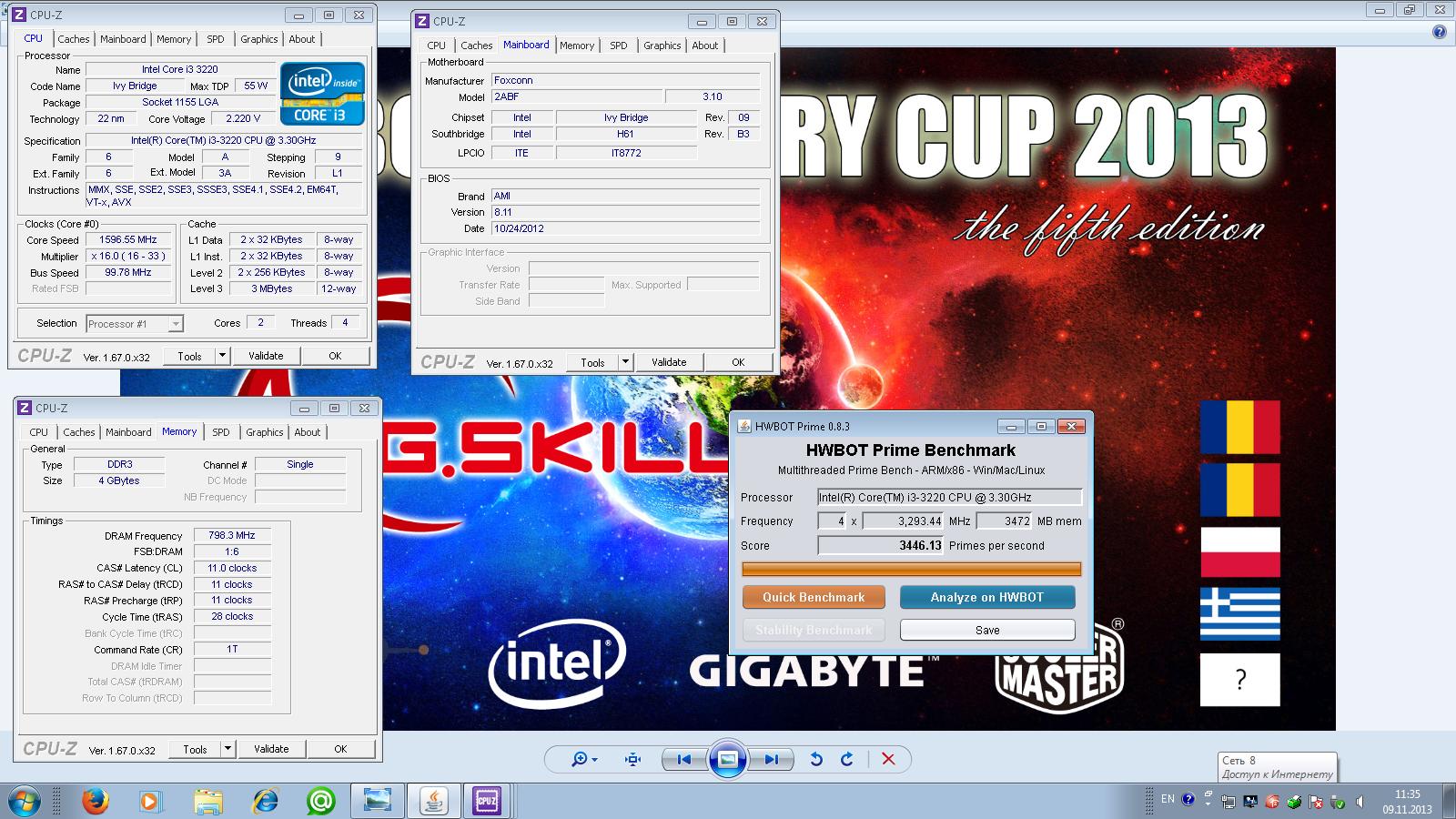Open zoom dropdown arrow beside magnifier
This screenshot has width=1456, height=819.
pos(594,760)
